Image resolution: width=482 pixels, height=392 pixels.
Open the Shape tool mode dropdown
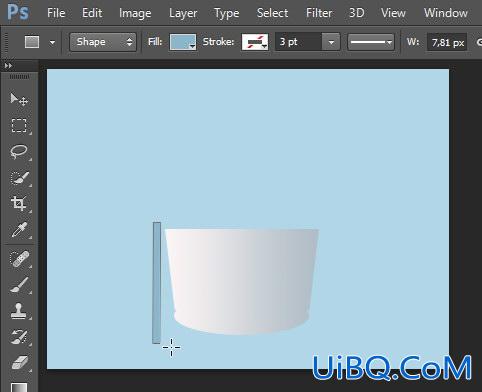pos(103,42)
